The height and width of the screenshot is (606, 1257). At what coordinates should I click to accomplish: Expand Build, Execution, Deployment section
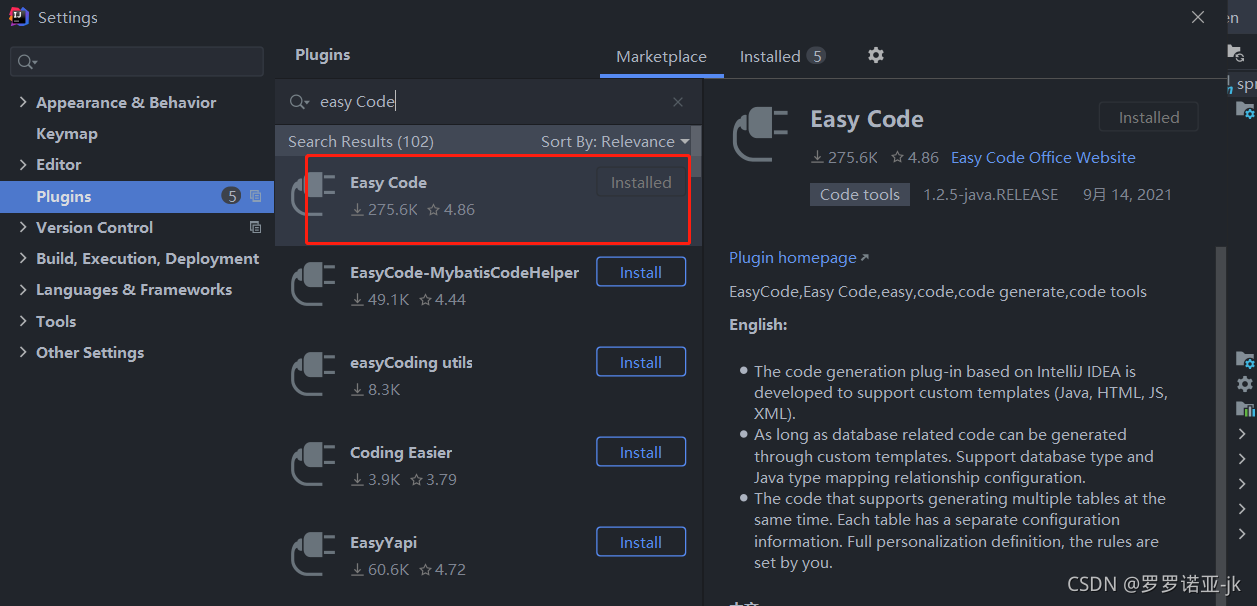click(x=23, y=258)
